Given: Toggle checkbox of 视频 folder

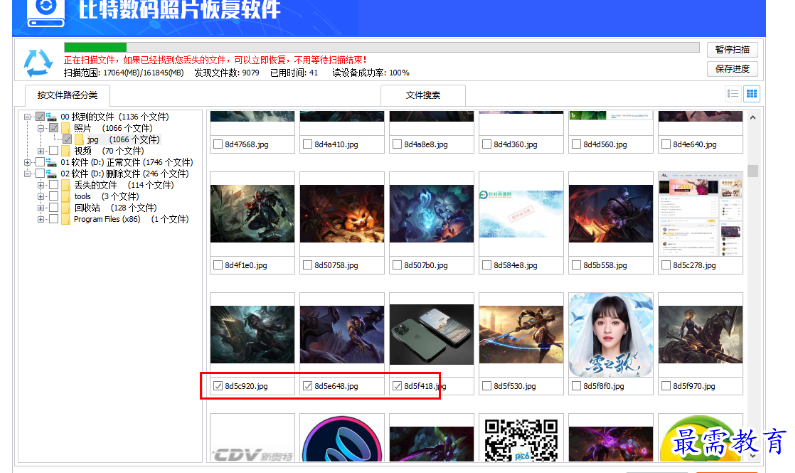Looking at the screenshot, I should point(53,151).
